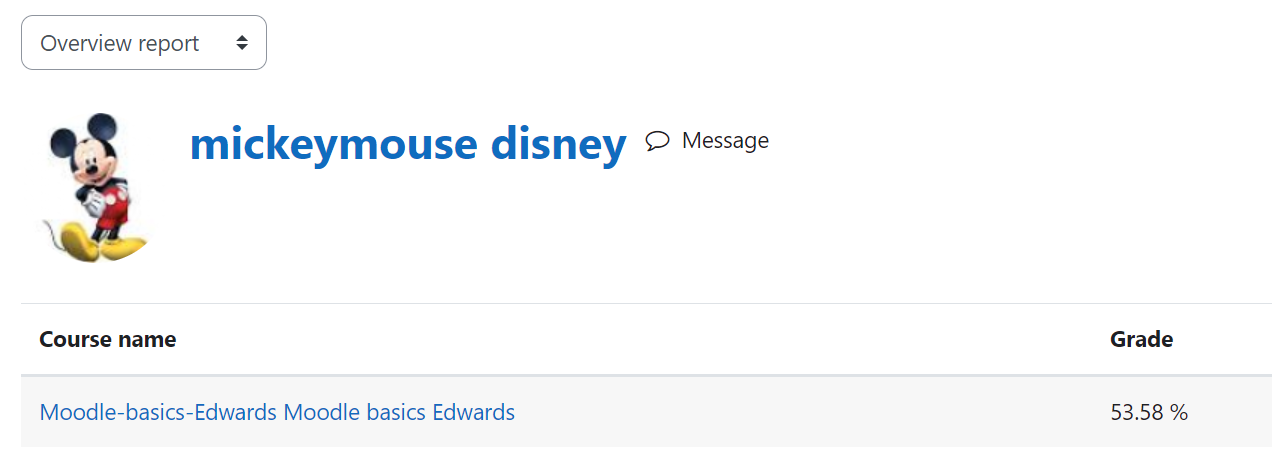Click the Mickey Mouse profile picture
The height and width of the screenshot is (454, 1272).
point(95,188)
